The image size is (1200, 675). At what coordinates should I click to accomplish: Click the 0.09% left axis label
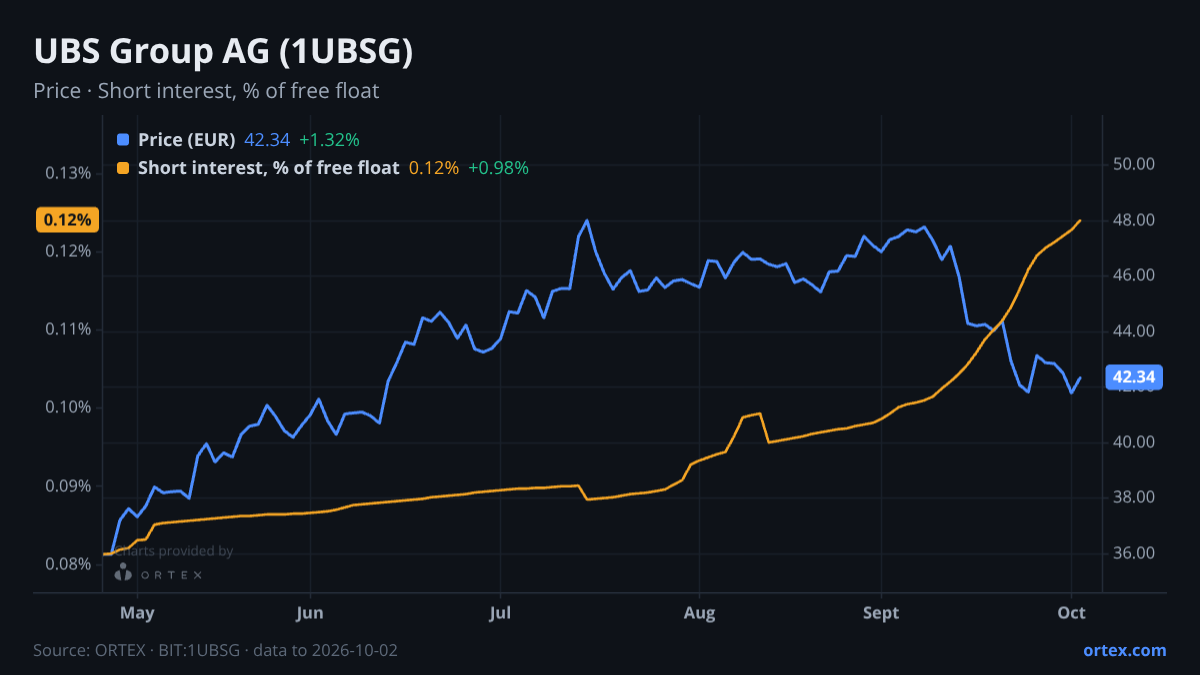(68, 486)
